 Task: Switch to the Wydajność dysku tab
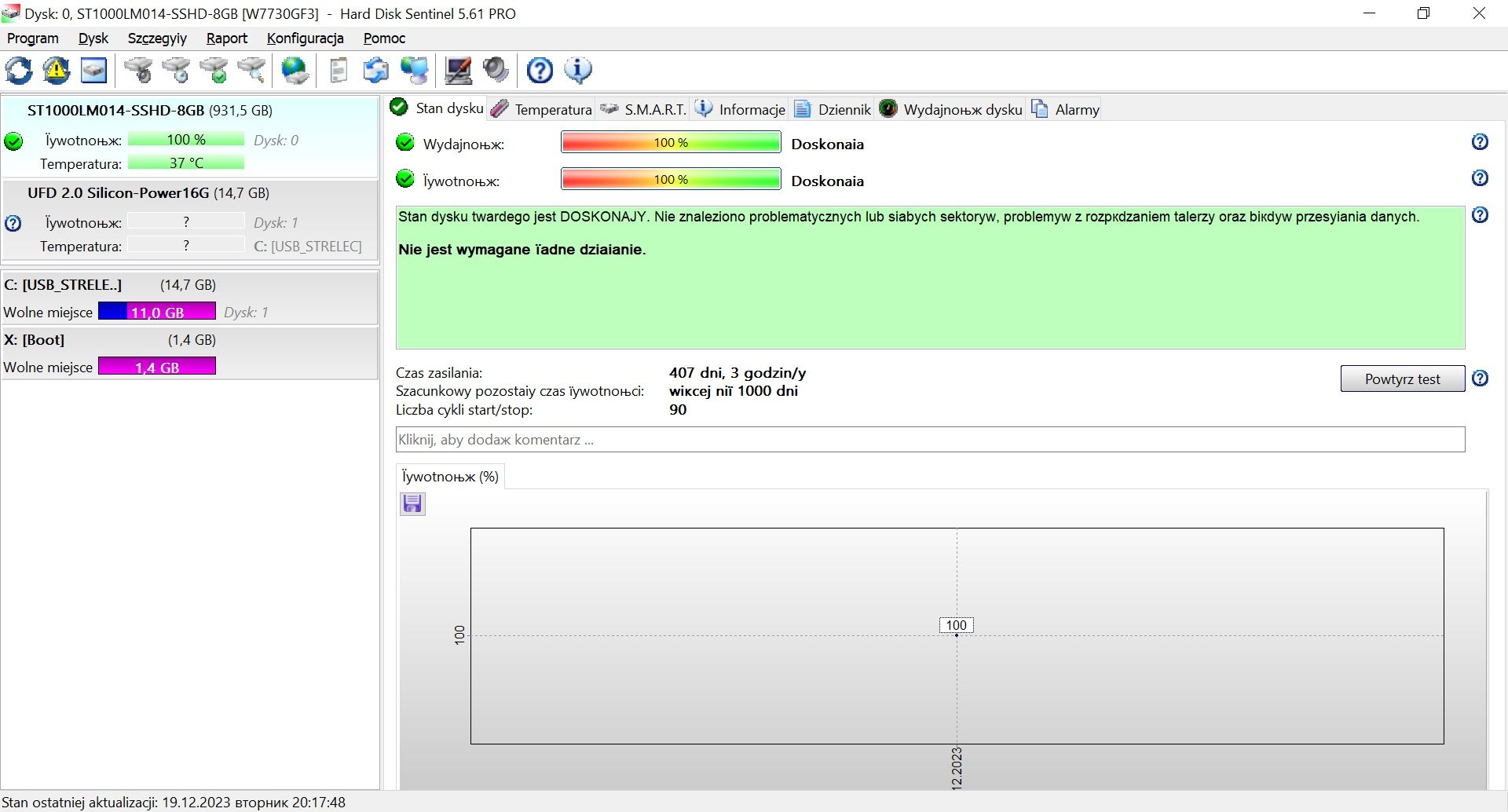point(951,110)
